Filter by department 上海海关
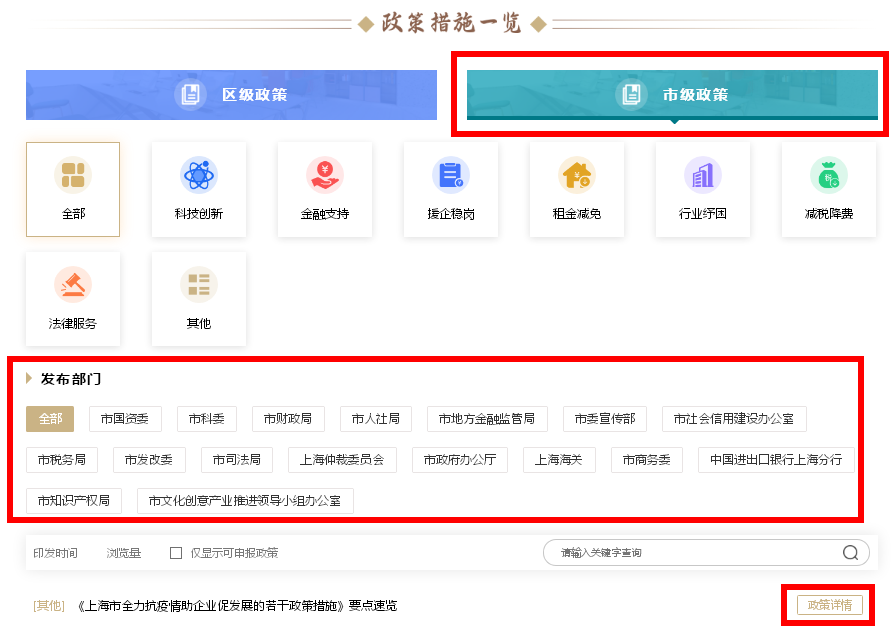 559,460
